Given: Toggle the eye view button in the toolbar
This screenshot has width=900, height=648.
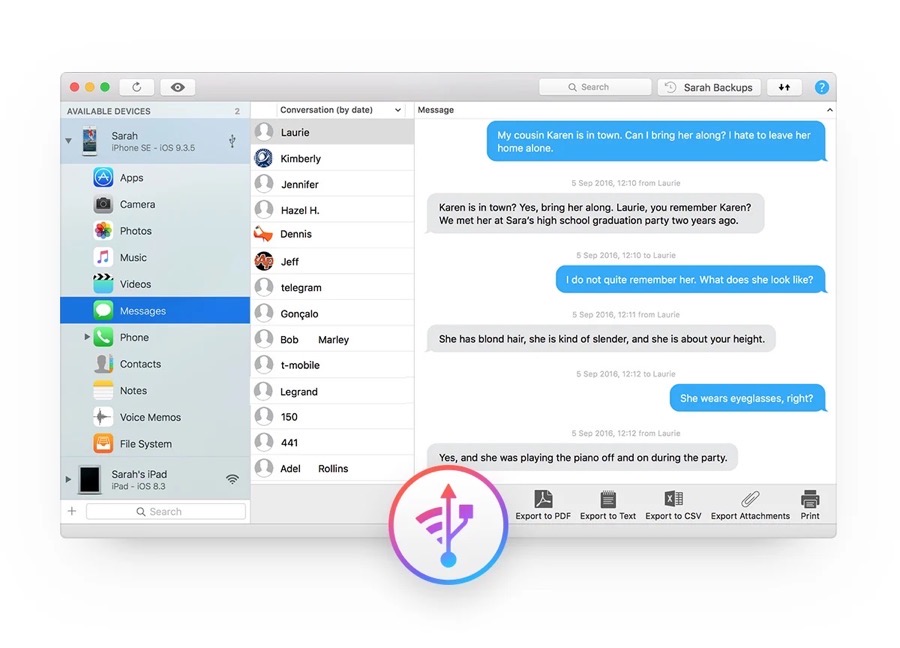Looking at the screenshot, I should (x=177, y=86).
